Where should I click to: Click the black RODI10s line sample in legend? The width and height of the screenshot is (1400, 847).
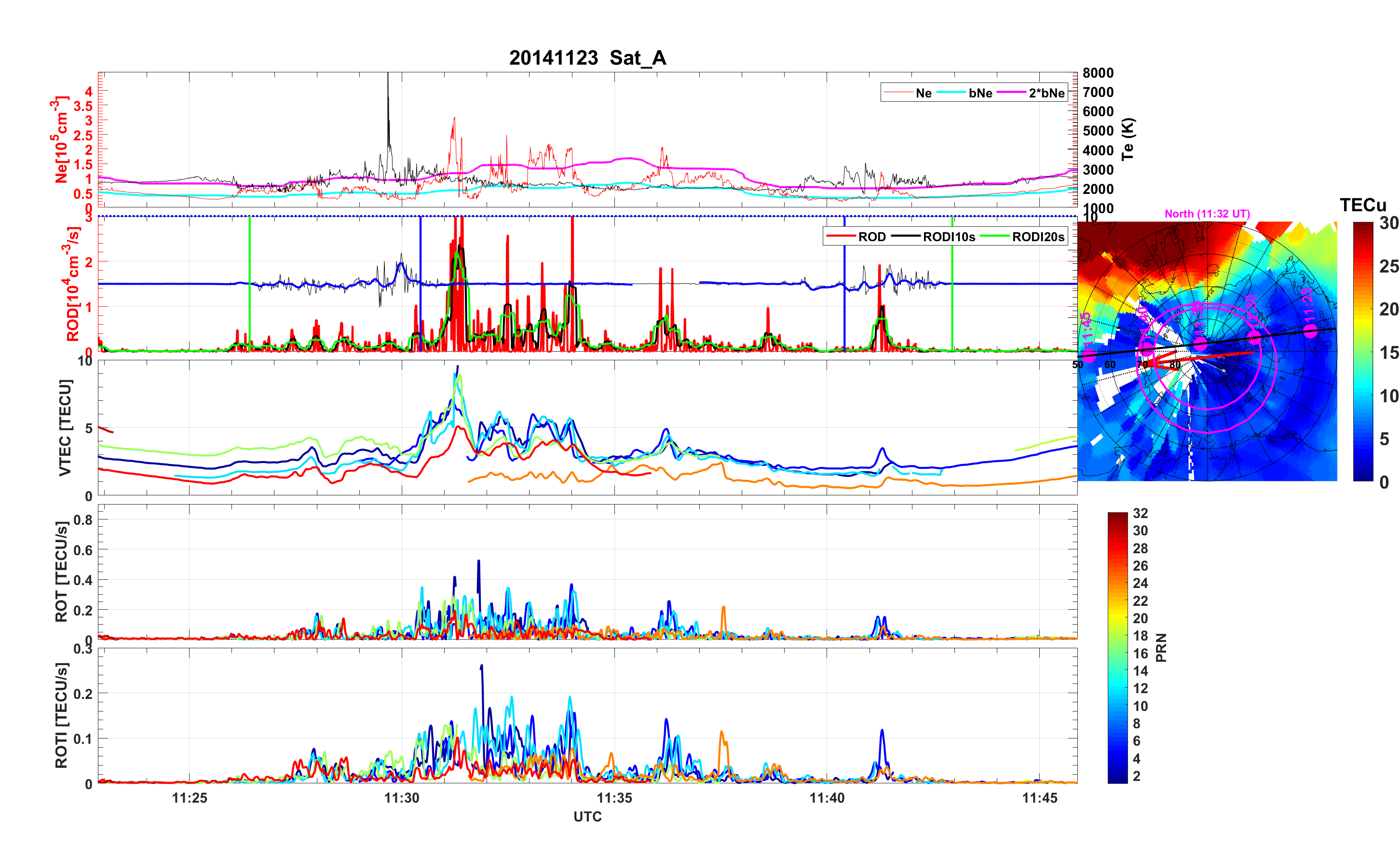[906, 236]
